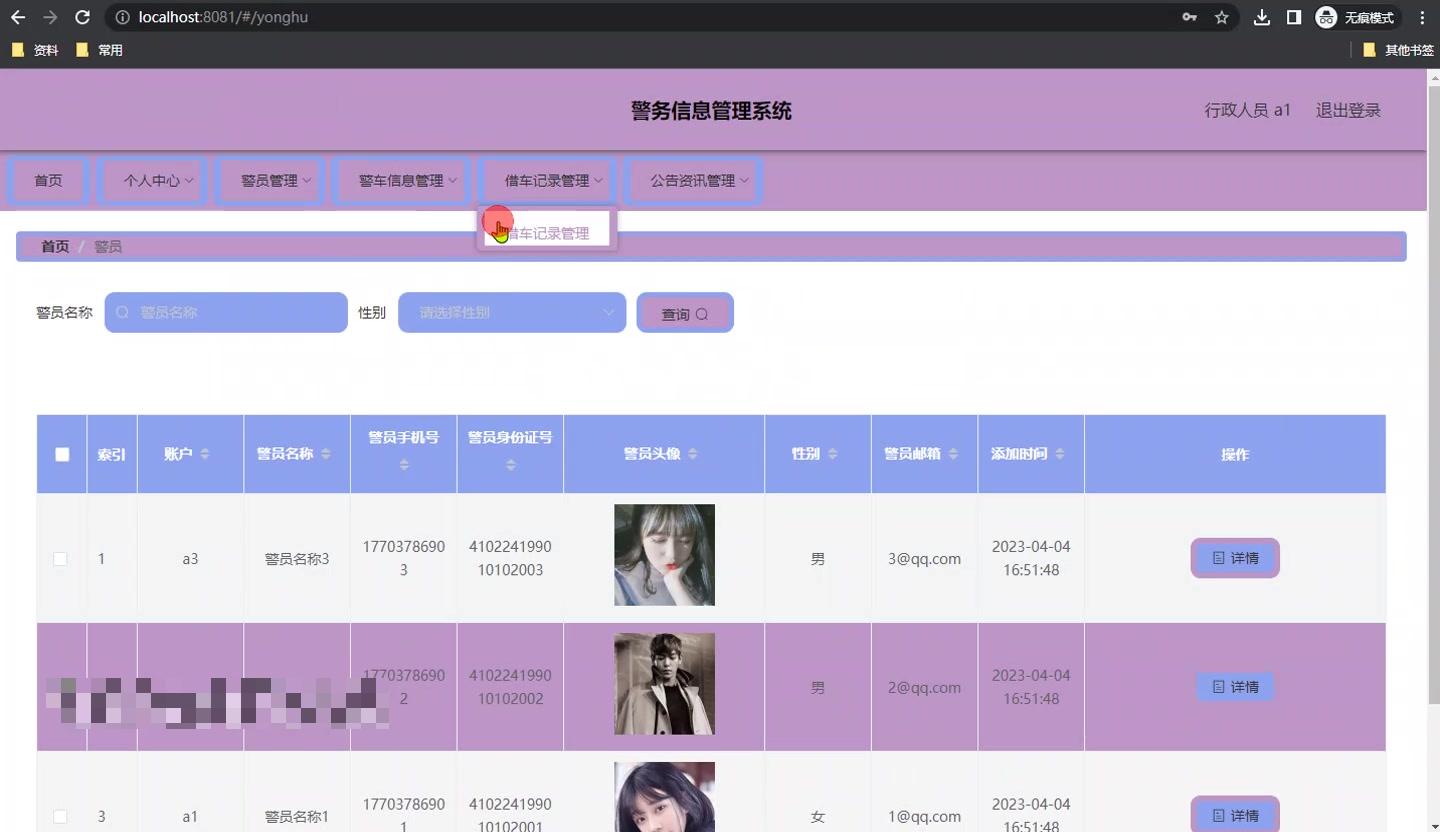Click the 3@qq.com email cell
This screenshot has height=832, width=1440.
pos(924,559)
